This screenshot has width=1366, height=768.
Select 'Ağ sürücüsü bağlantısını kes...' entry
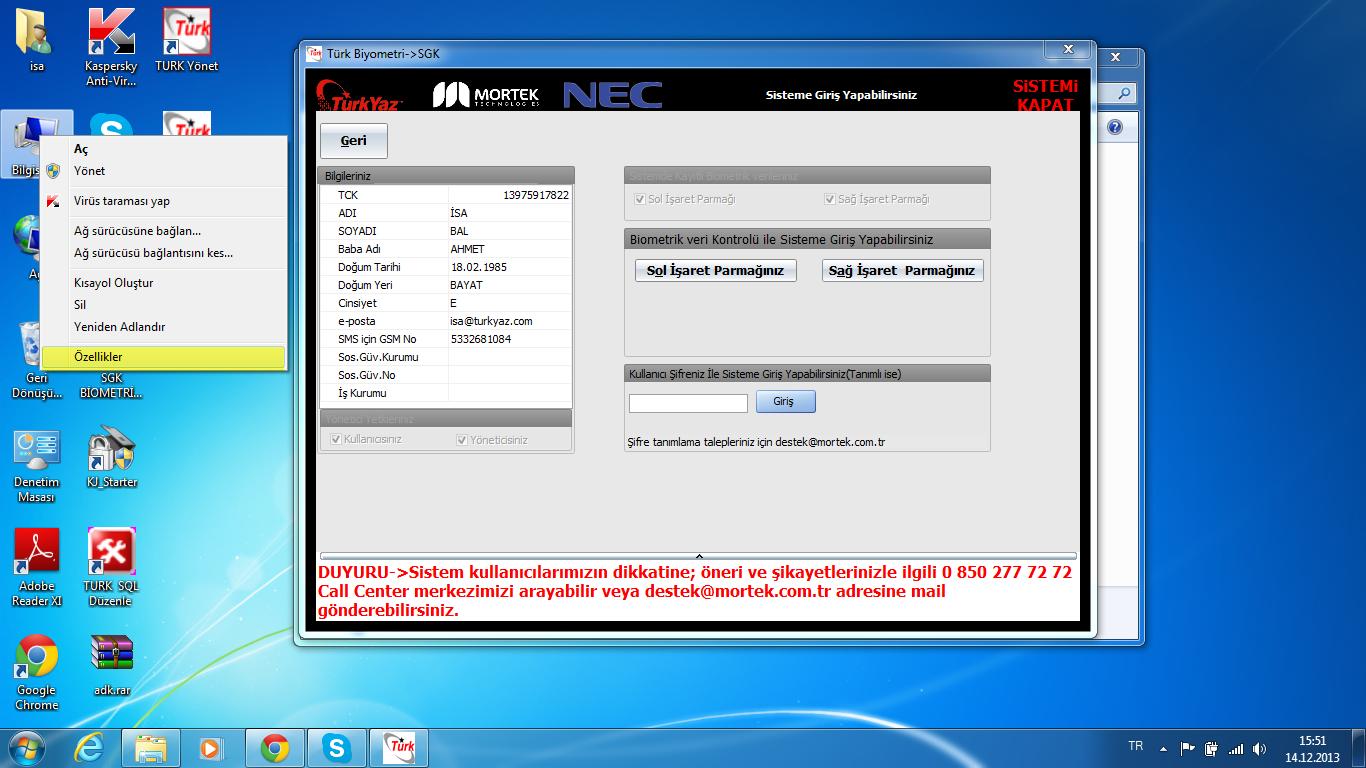pyautogui.click(x=164, y=253)
